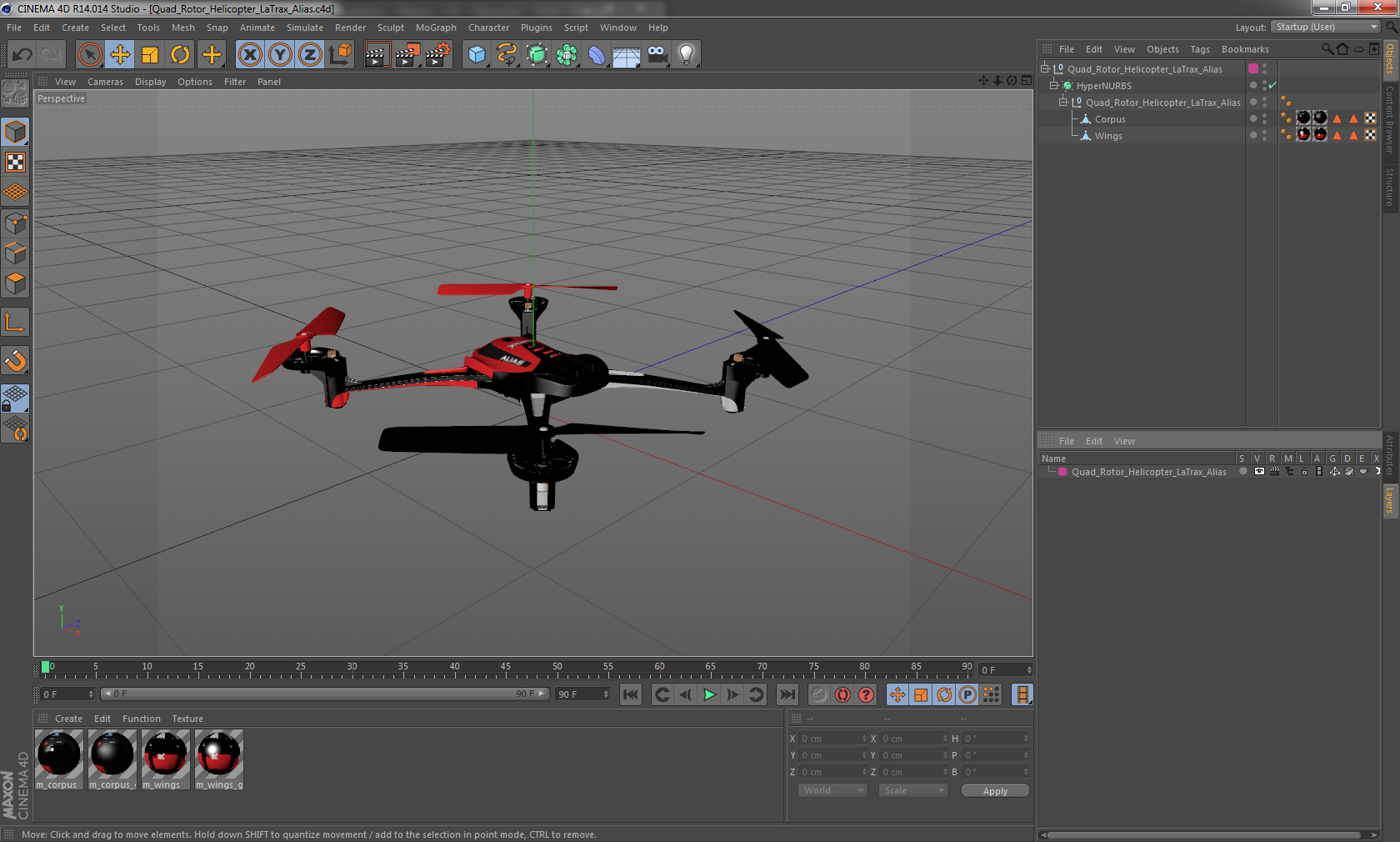
Task: Toggle the Snap magnet icon
Action: [x=16, y=361]
